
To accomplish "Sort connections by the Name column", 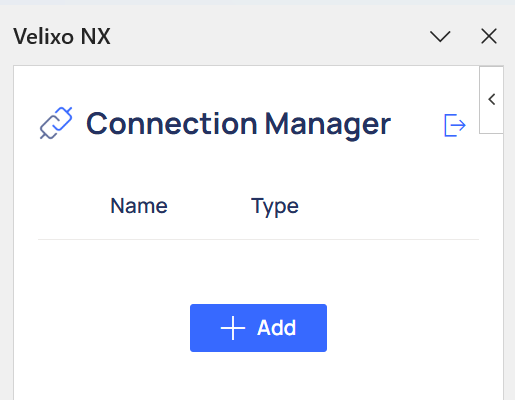I will coord(139,206).
